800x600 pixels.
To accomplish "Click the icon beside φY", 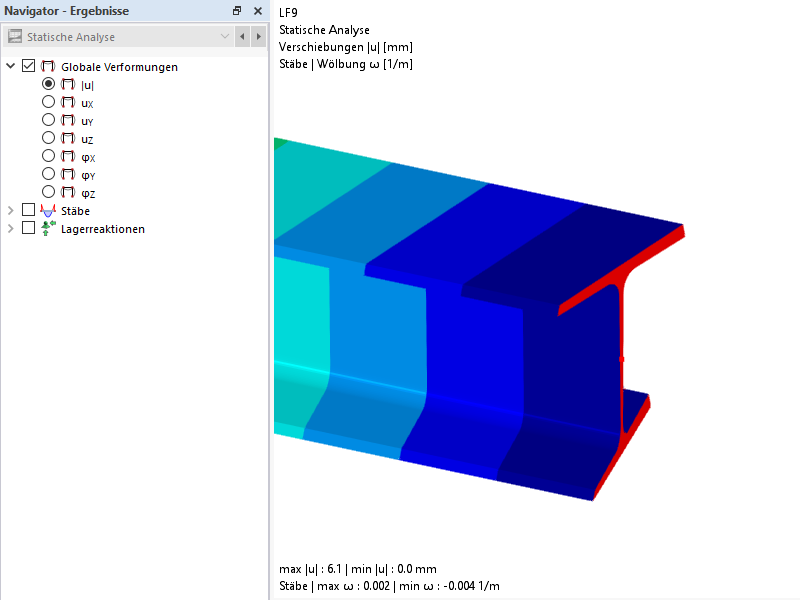I will [68, 174].
